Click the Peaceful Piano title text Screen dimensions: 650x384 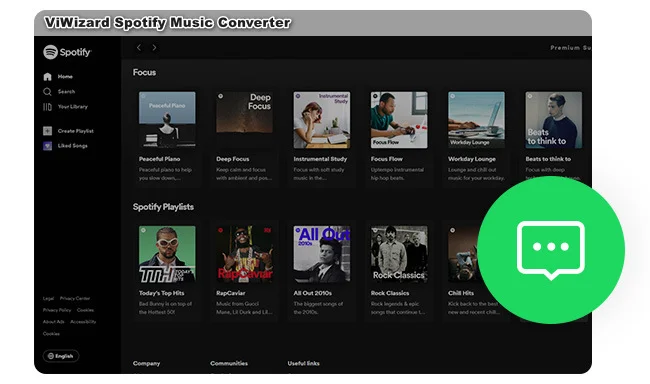160,159
